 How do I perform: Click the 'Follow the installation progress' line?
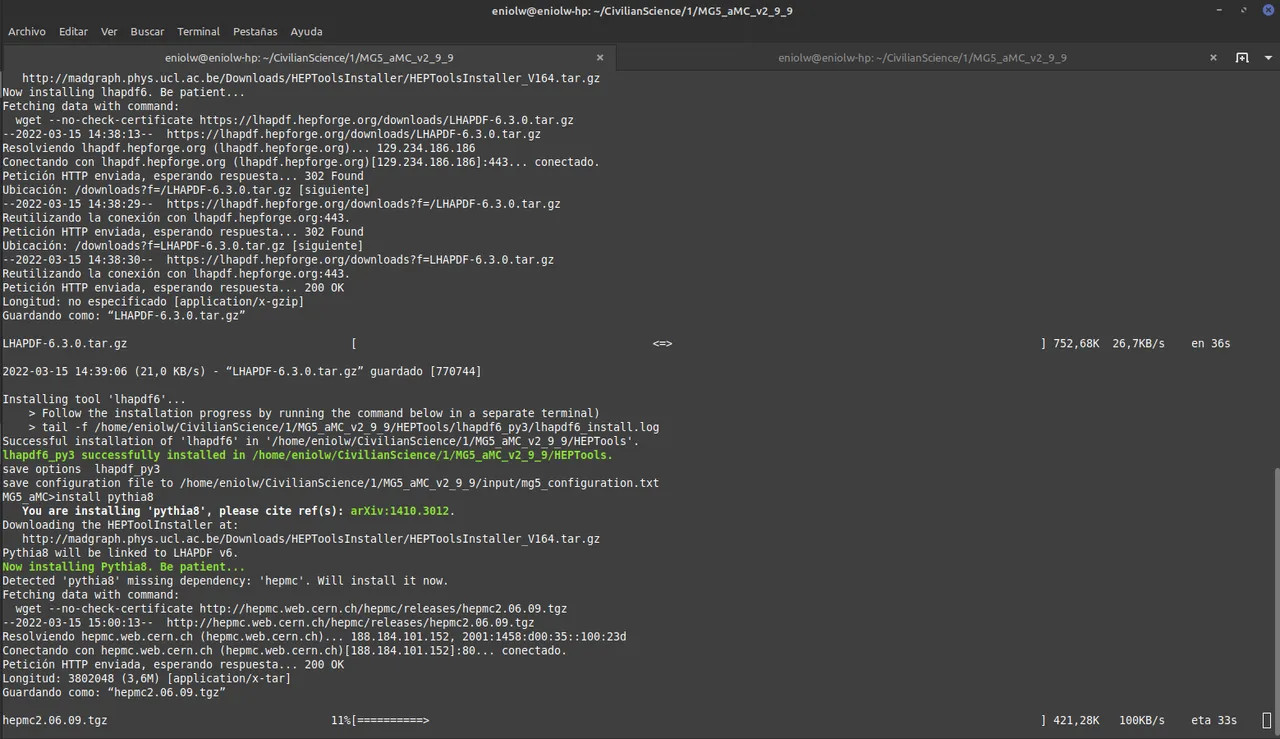coord(314,413)
